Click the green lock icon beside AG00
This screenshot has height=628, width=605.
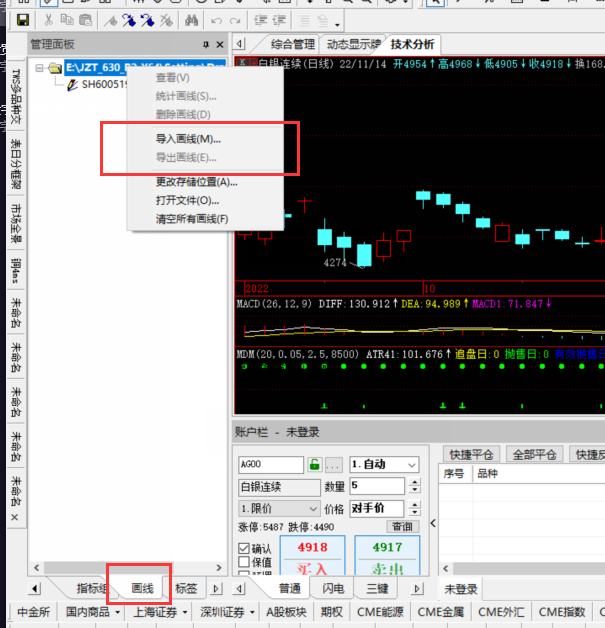coord(314,465)
